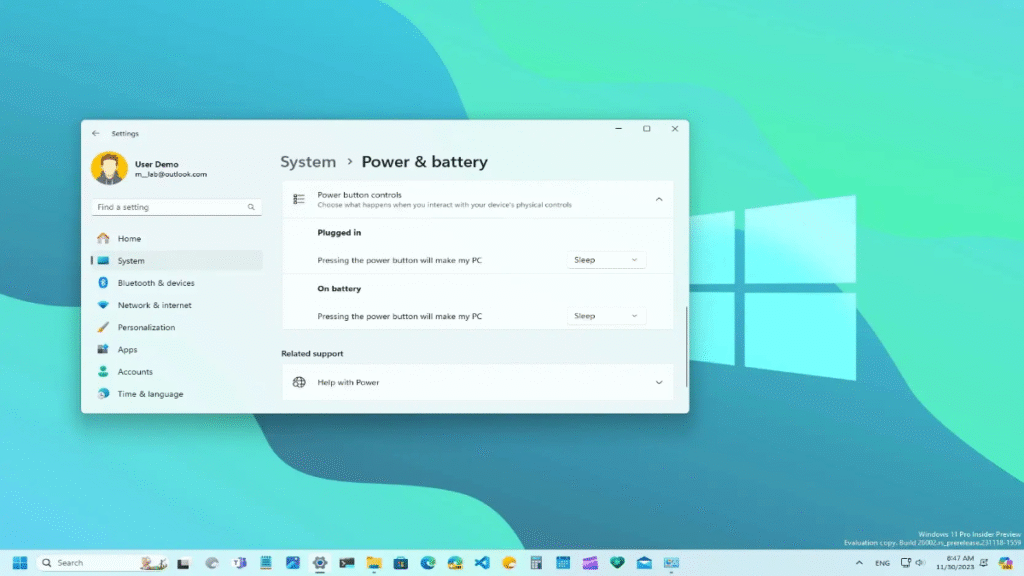
Task: Collapse the Power button controls section
Action: click(x=659, y=199)
